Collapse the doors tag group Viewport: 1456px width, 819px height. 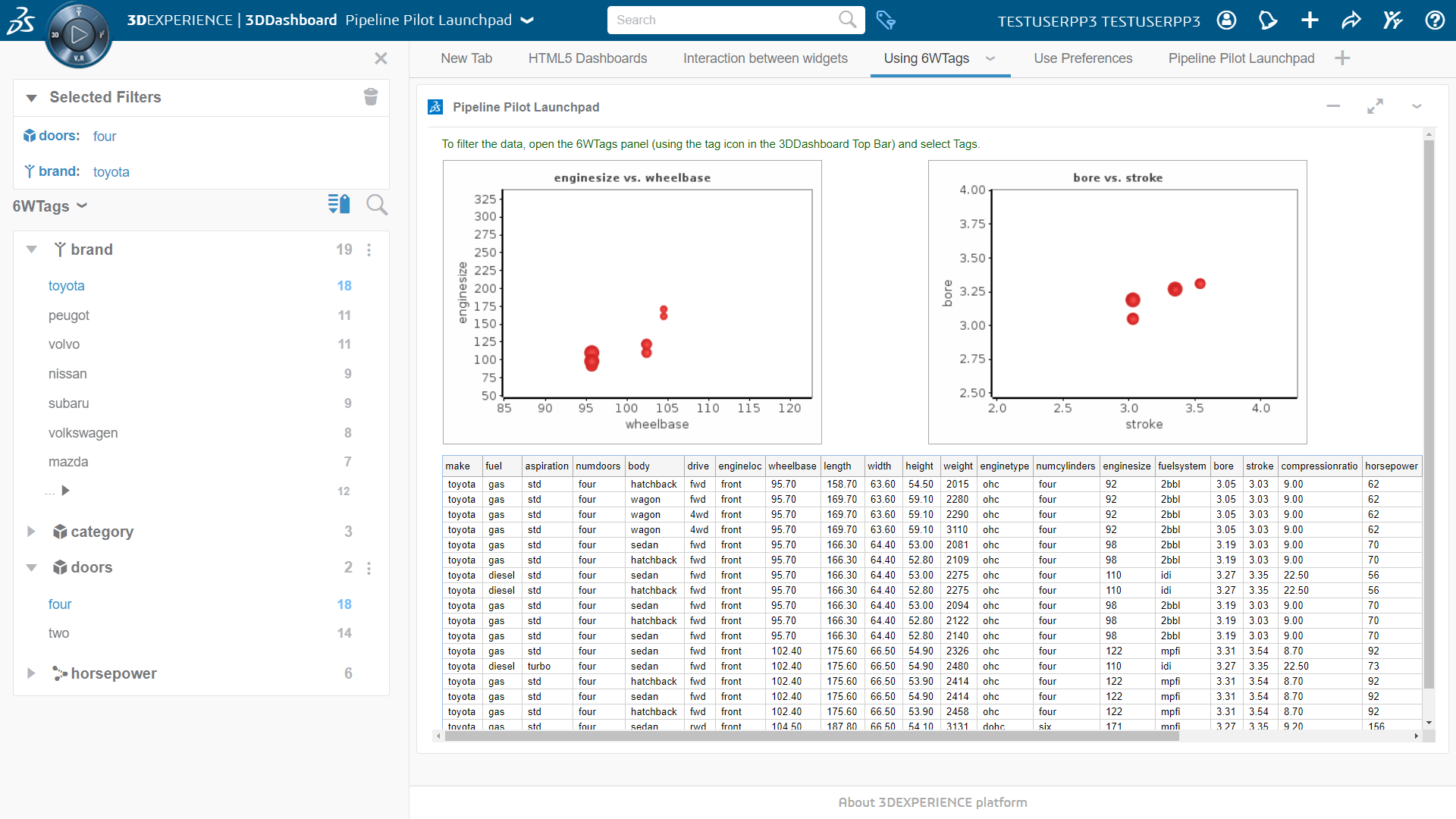pyautogui.click(x=31, y=568)
